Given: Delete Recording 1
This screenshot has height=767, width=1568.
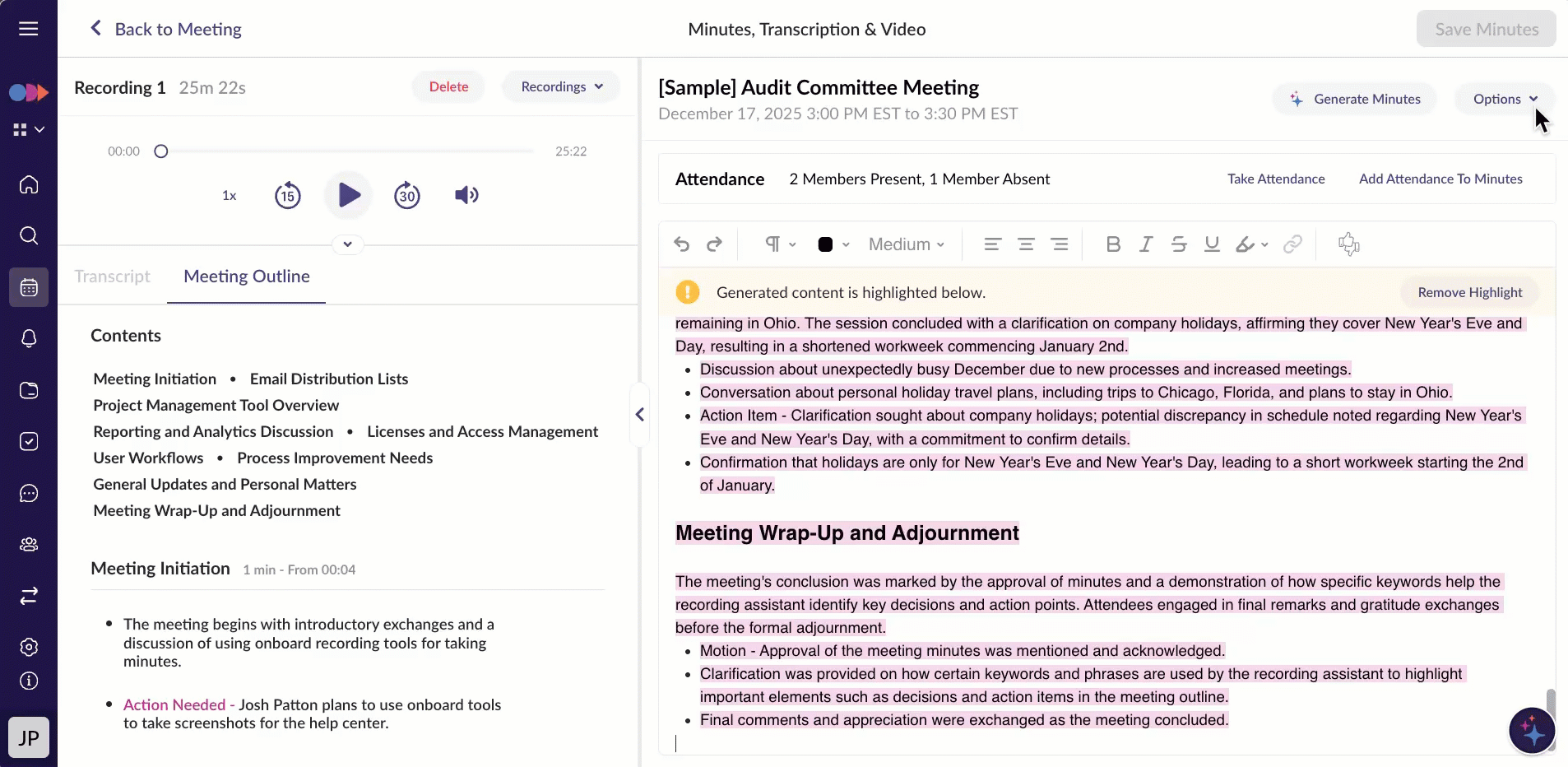Looking at the screenshot, I should click(448, 87).
